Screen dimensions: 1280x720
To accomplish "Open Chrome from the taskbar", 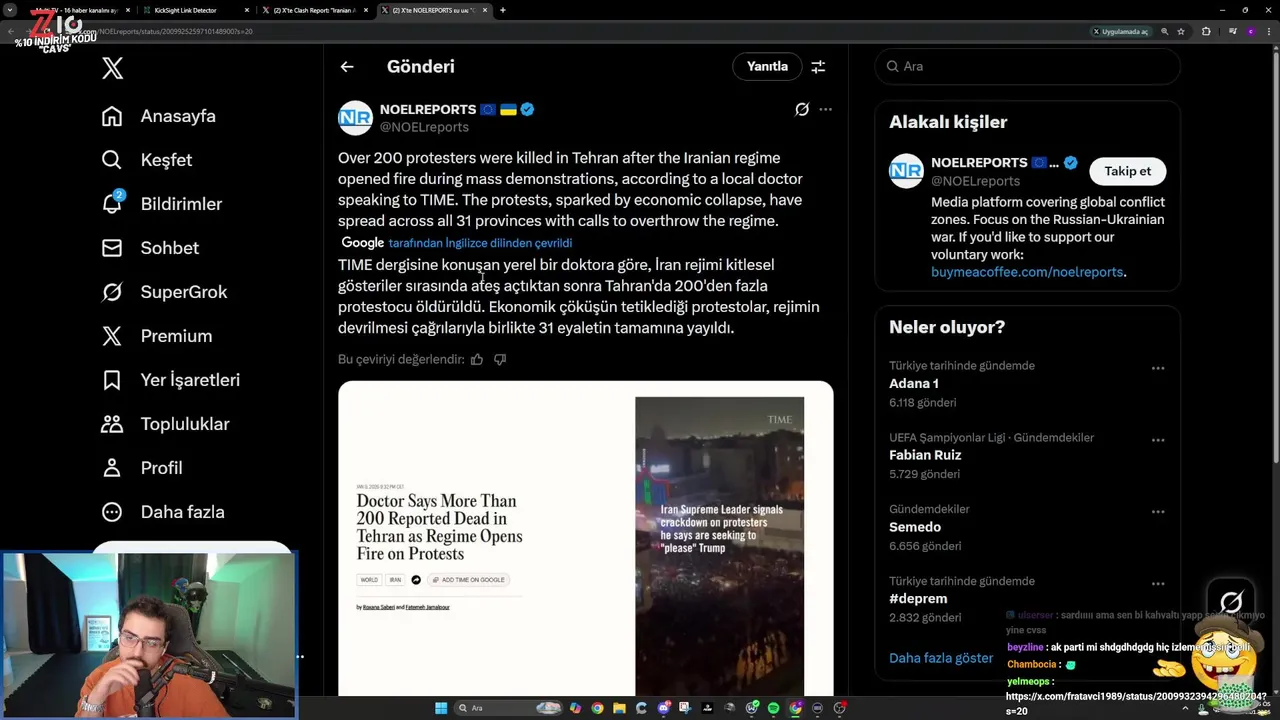I will pos(597,708).
